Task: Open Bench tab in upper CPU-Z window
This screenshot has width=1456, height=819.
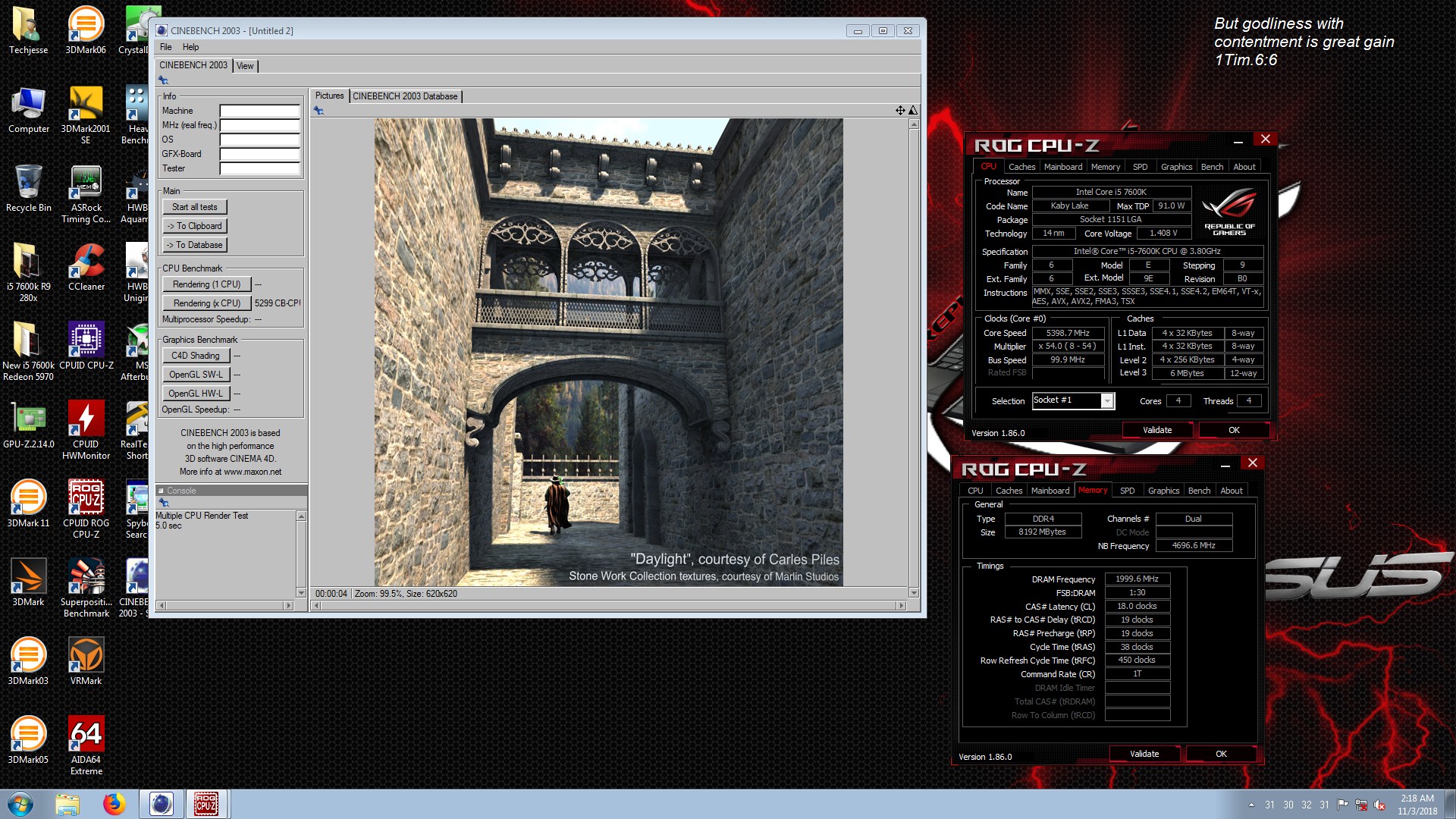Action: click(1212, 167)
